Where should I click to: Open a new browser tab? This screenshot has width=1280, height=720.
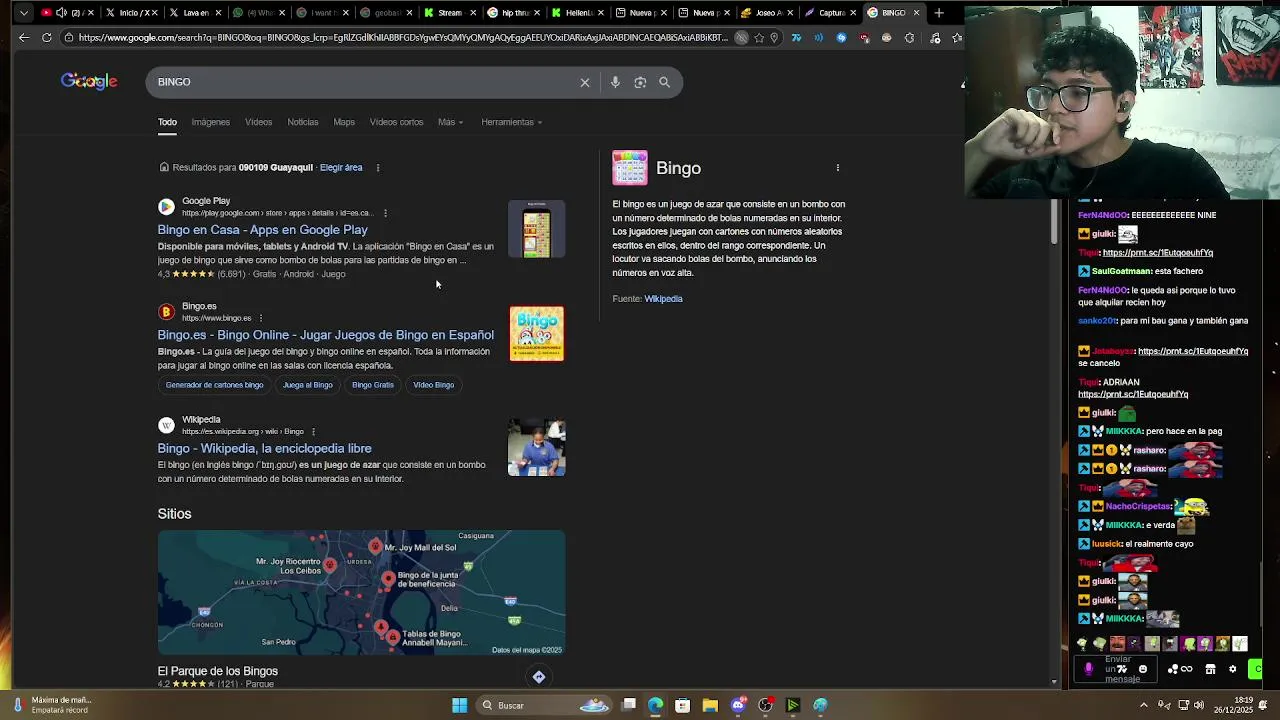(x=939, y=12)
